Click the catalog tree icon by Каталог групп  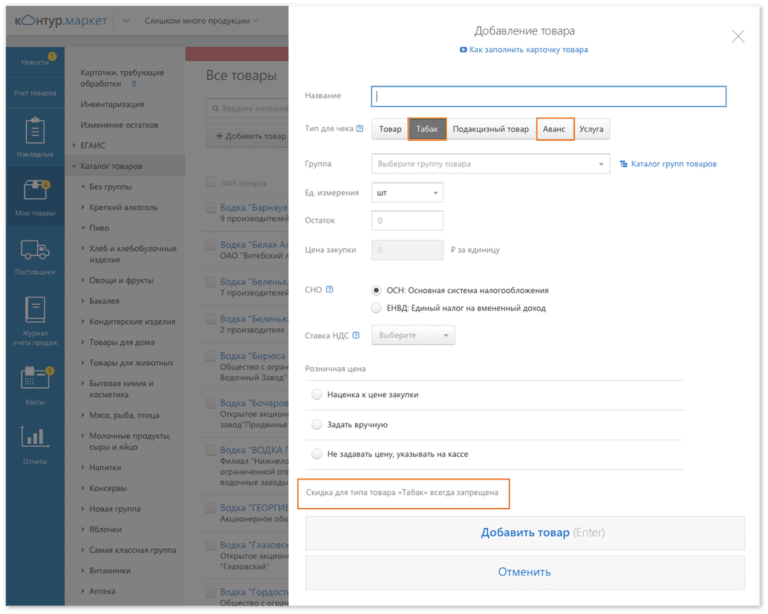[x=624, y=164]
